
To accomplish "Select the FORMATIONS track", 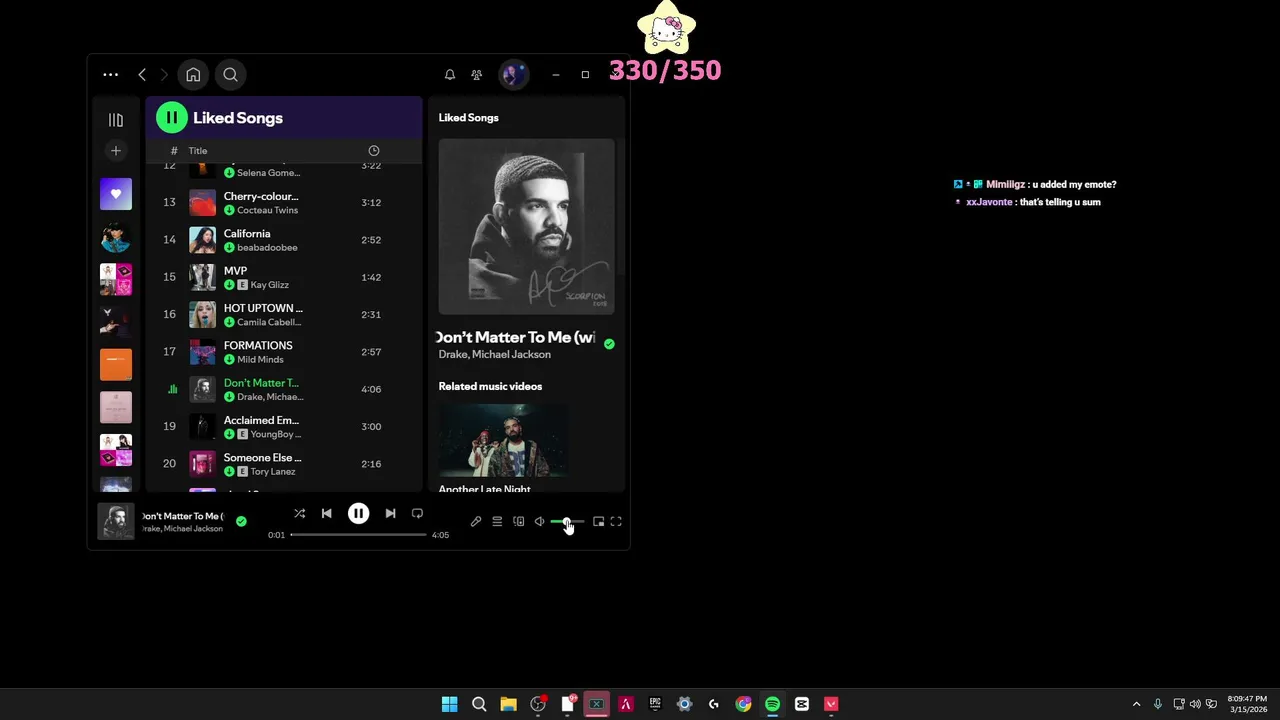I will [284, 352].
